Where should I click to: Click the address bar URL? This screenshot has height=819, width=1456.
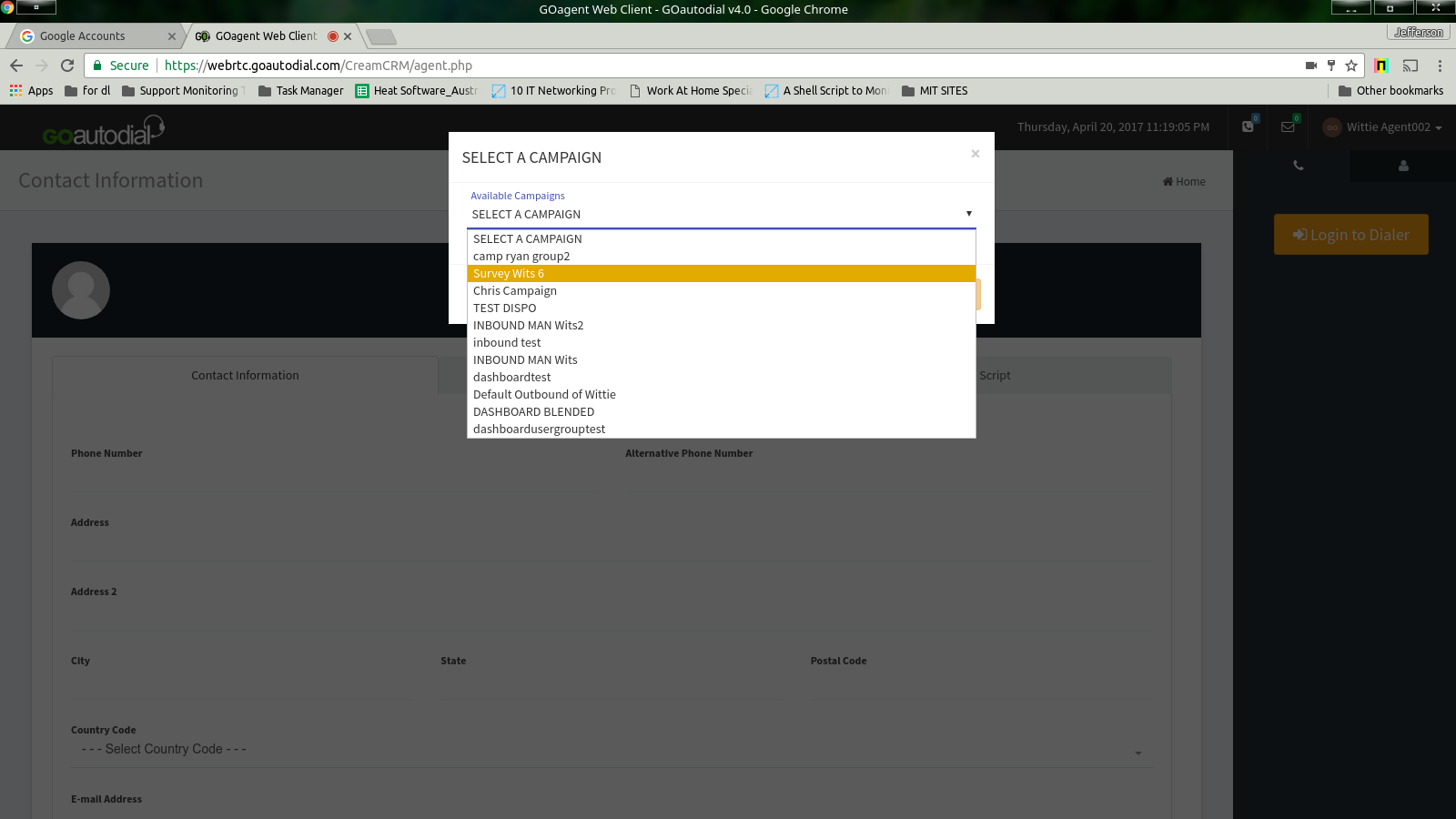click(x=318, y=66)
